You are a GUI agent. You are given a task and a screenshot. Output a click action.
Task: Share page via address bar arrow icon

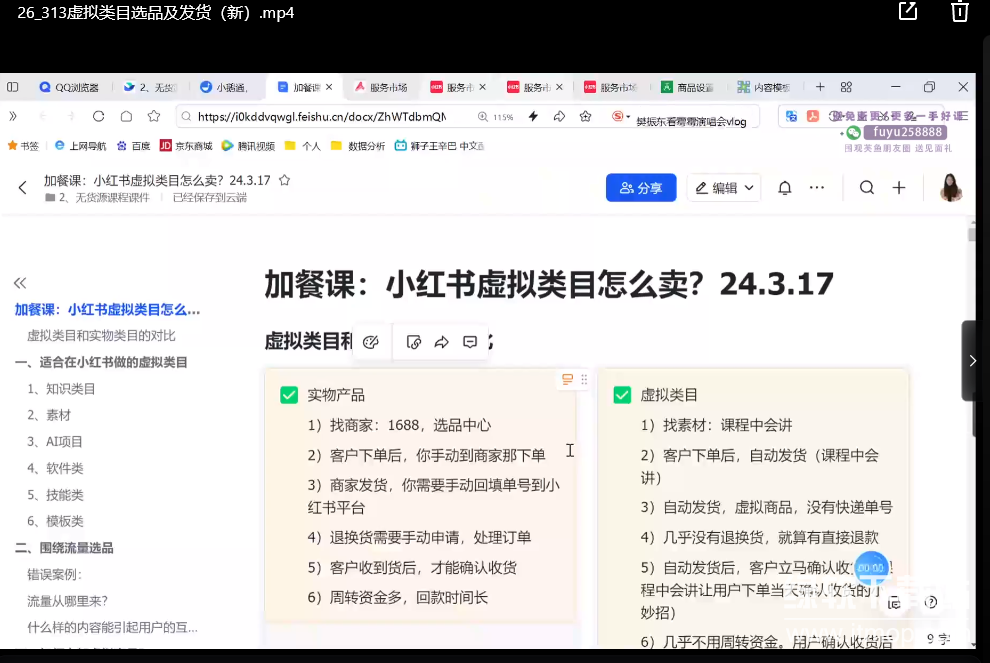559,116
